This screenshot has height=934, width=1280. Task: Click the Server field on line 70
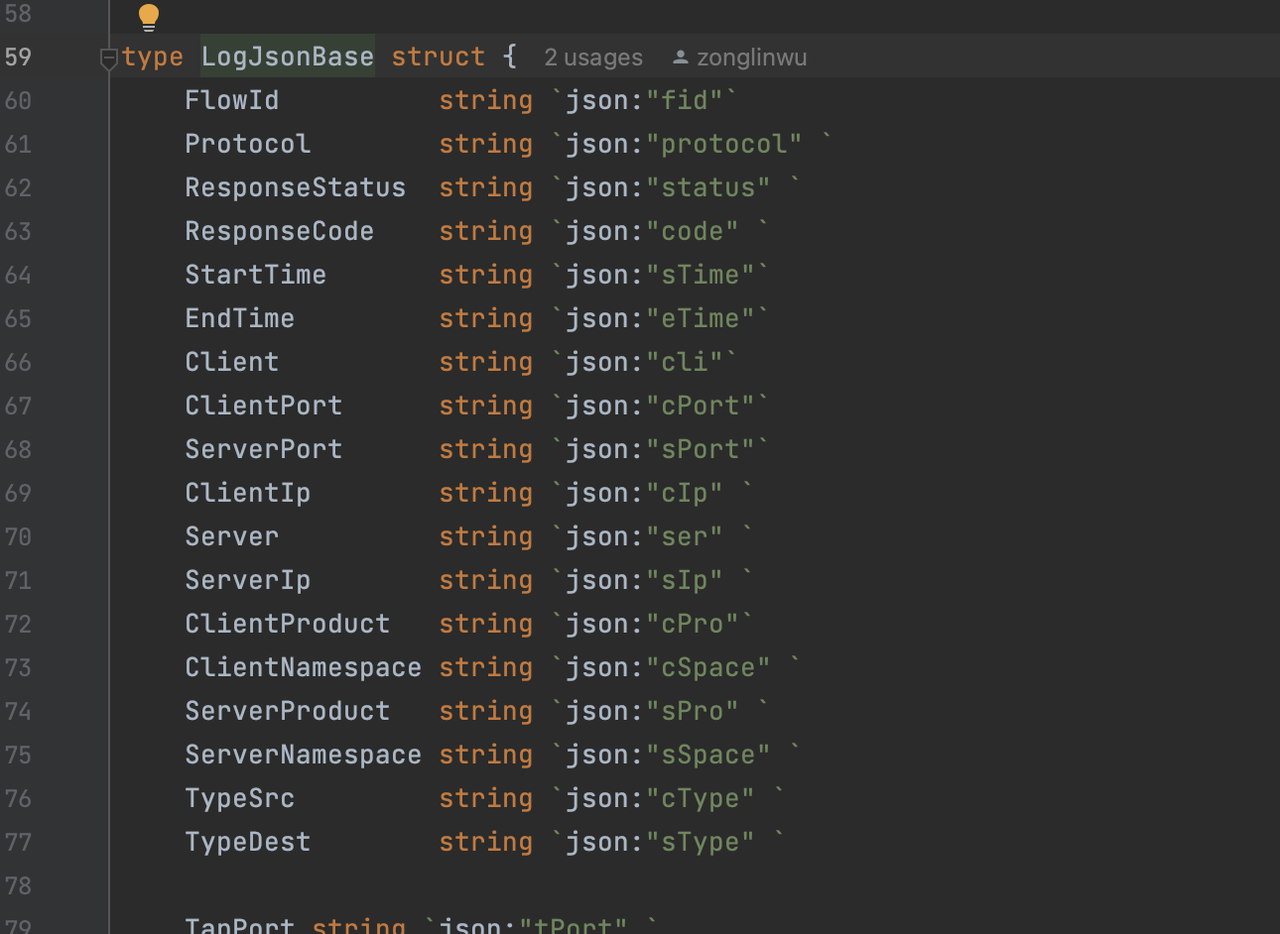[232, 536]
